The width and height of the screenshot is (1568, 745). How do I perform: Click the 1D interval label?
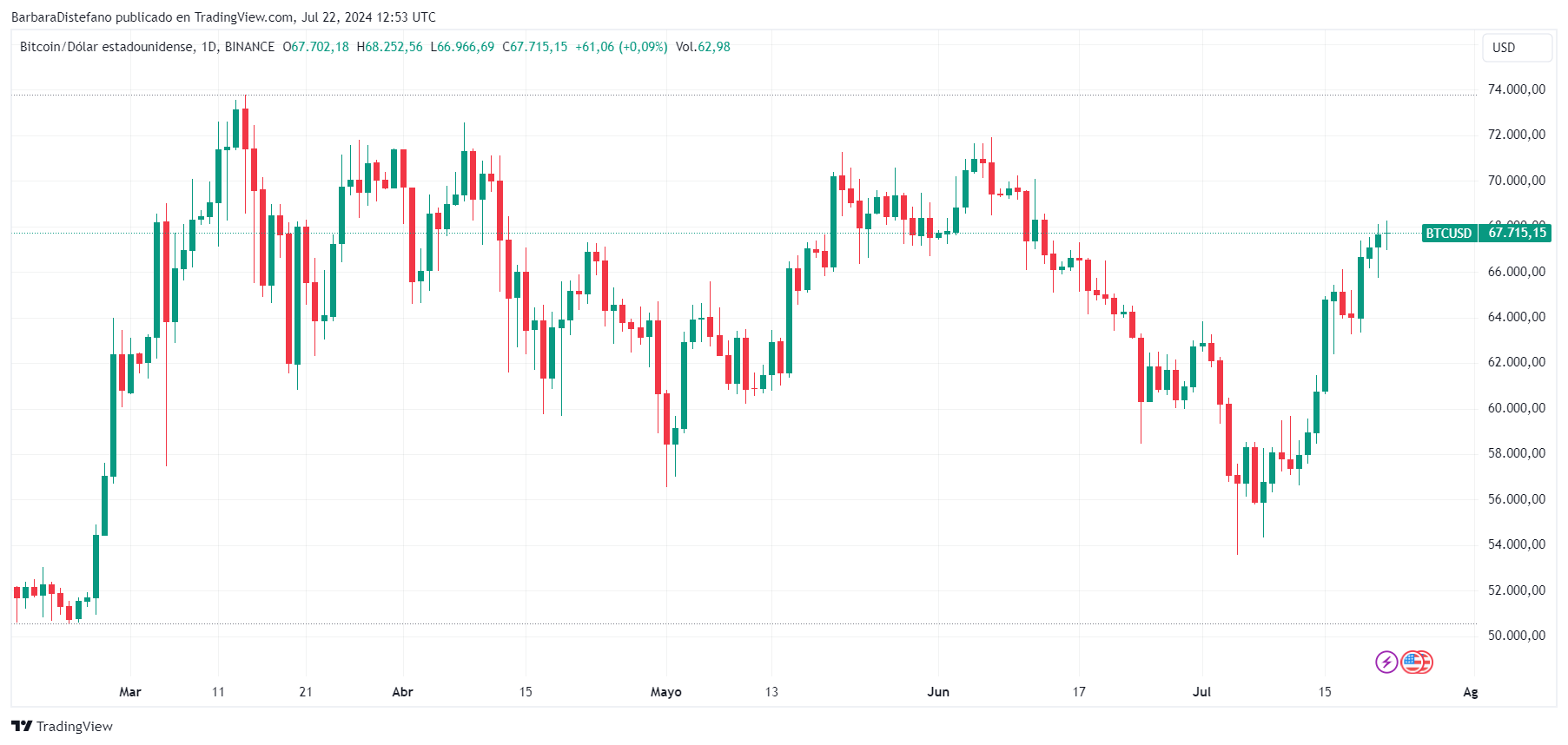pyautogui.click(x=208, y=47)
